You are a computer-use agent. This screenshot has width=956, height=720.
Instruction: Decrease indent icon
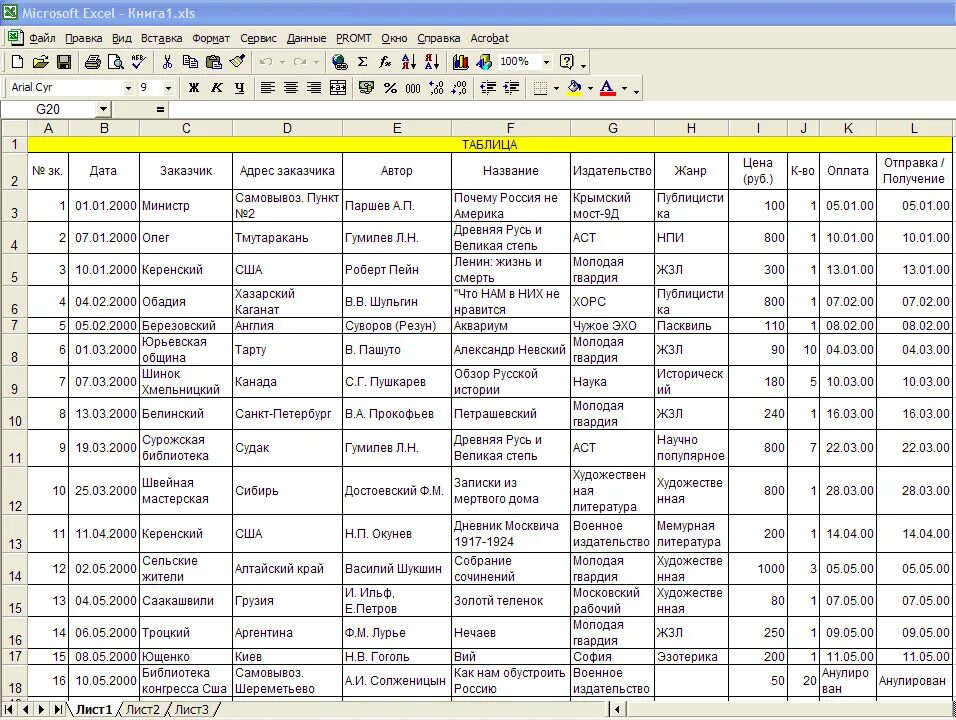point(488,88)
